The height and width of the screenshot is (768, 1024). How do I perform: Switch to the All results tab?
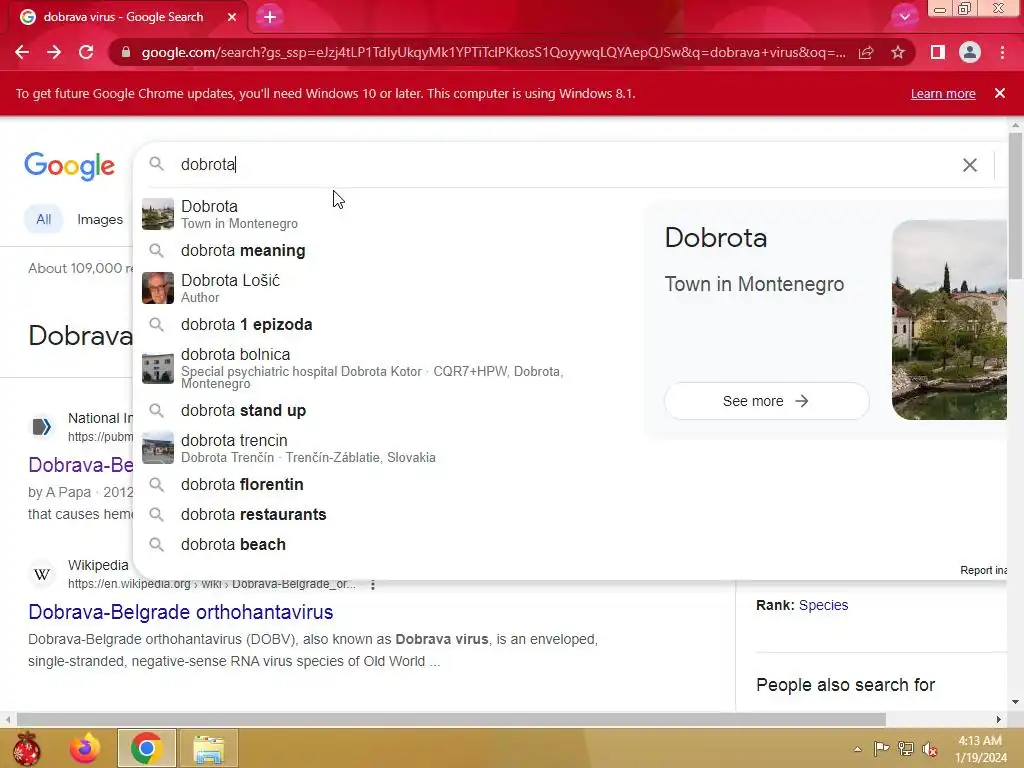(43, 219)
